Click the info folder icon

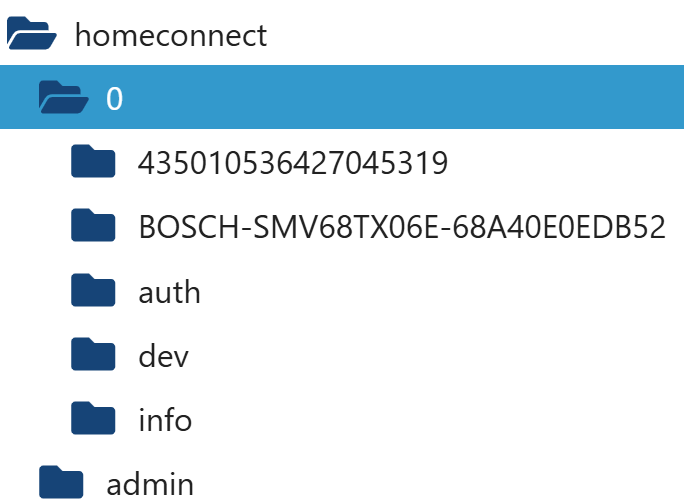click(95, 419)
